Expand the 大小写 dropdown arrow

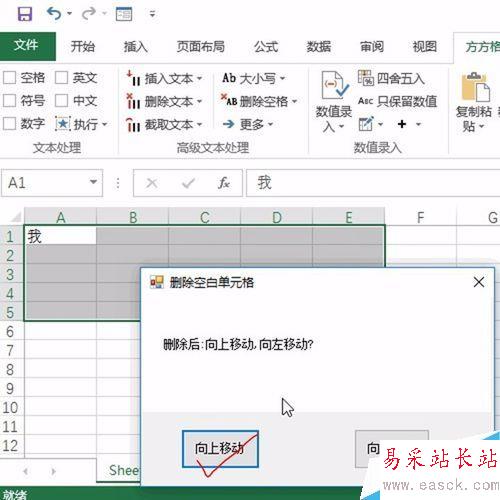pyautogui.click(x=282, y=78)
